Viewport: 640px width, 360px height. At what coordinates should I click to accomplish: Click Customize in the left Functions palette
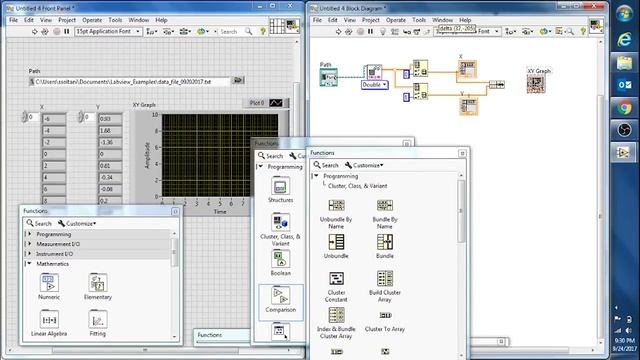click(77, 224)
